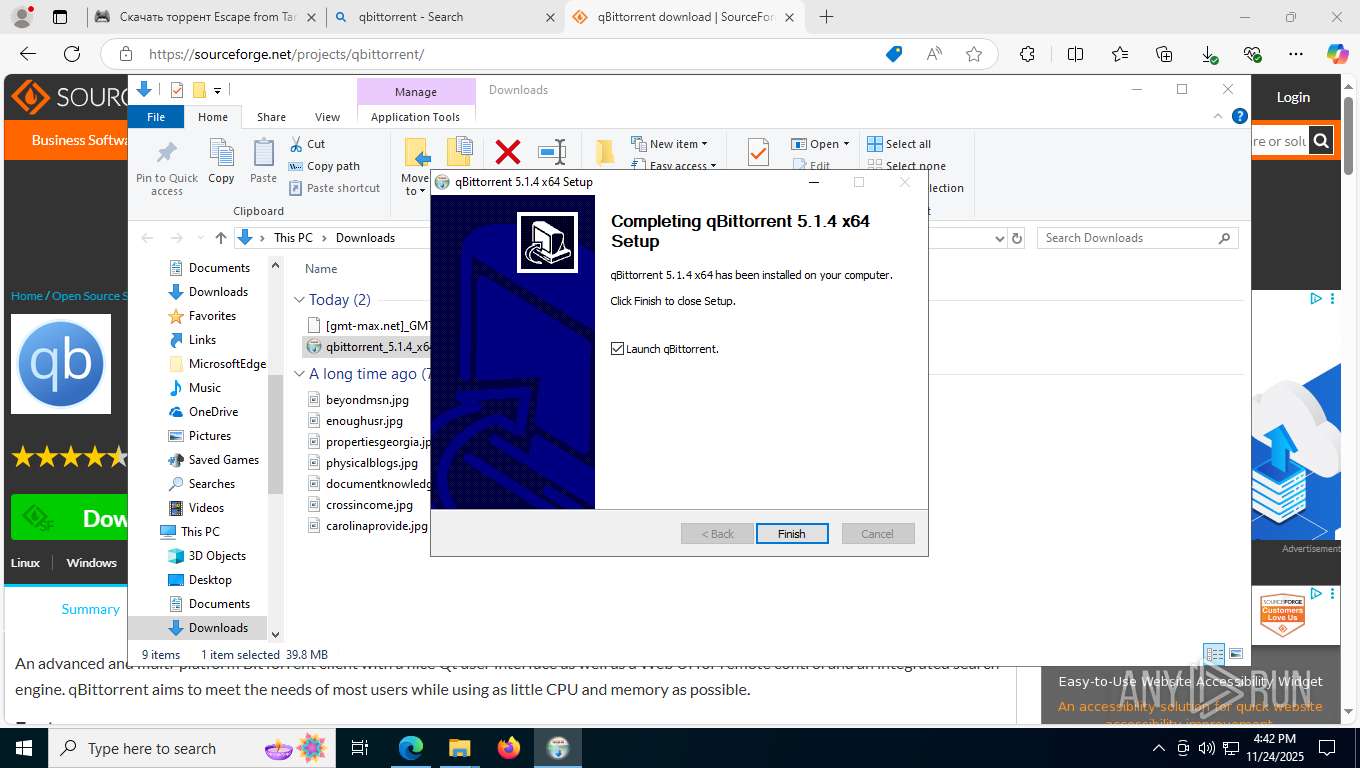Switch to the Share ribbon tab

pyautogui.click(x=271, y=117)
